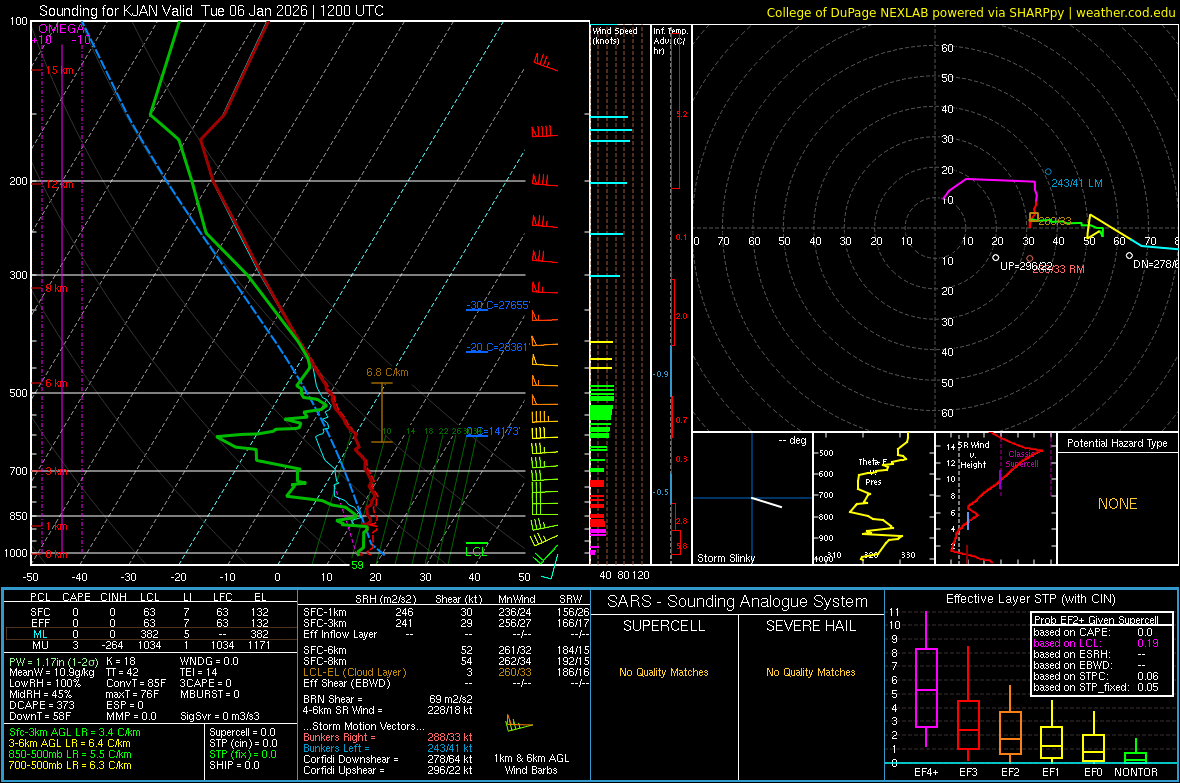Click the NONE hazard type value
Screen dimensions: 1180x783
point(1117,504)
